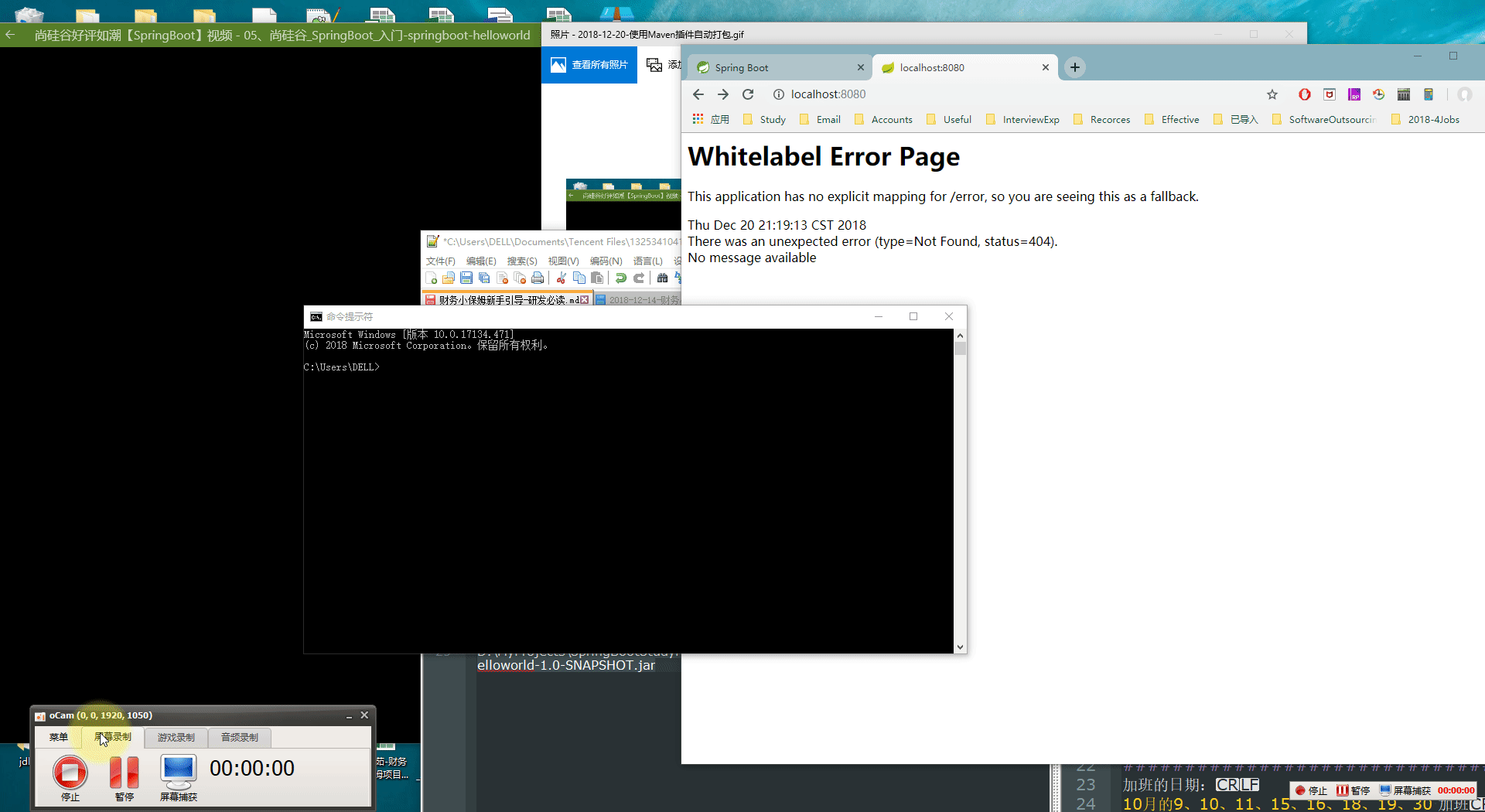Open the 文件(F) menu in Notepad++
The image size is (1485, 812).
[440, 261]
